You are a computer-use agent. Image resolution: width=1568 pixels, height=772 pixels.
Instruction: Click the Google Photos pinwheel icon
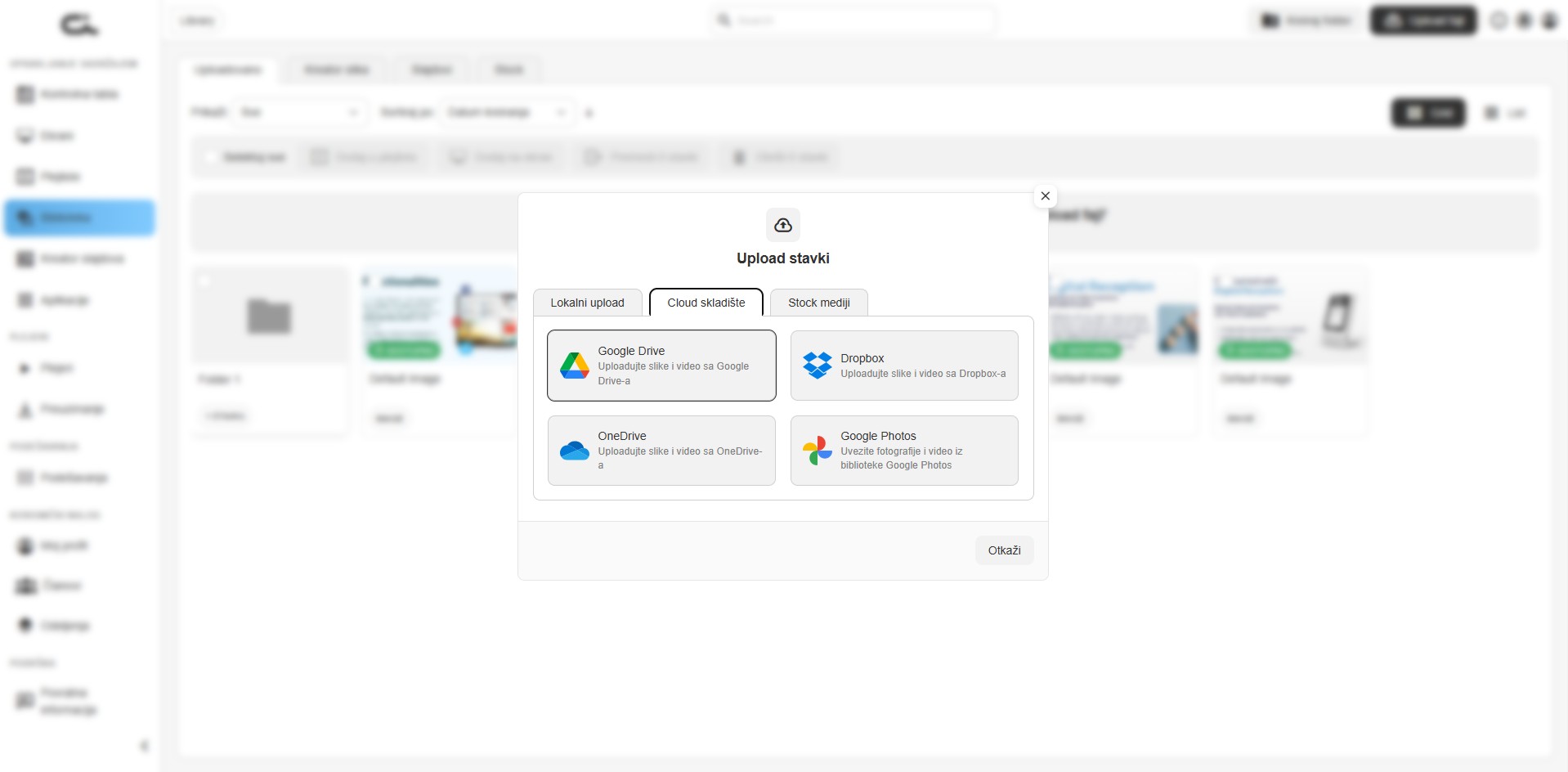tap(818, 451)
